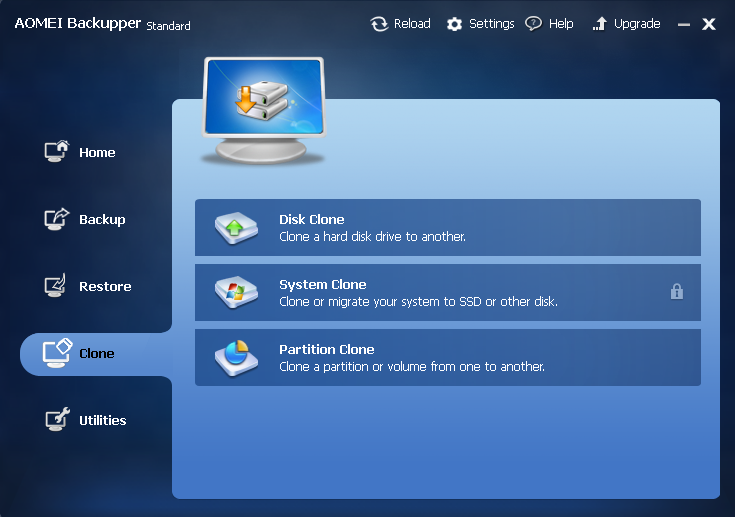
Task: Click the Utilities wrench icon in sidebar
Action: pos(56,420)
